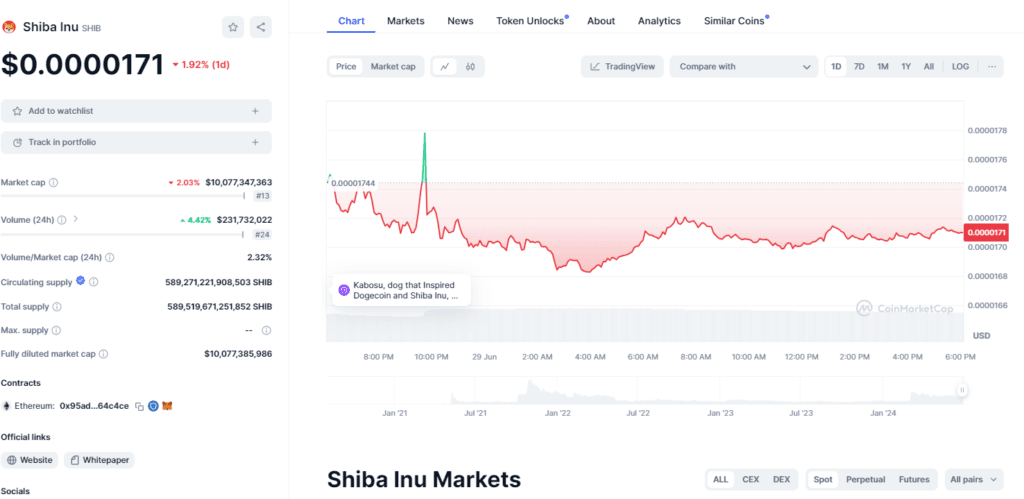Click the #24 volume rank badge

point(263,234)
